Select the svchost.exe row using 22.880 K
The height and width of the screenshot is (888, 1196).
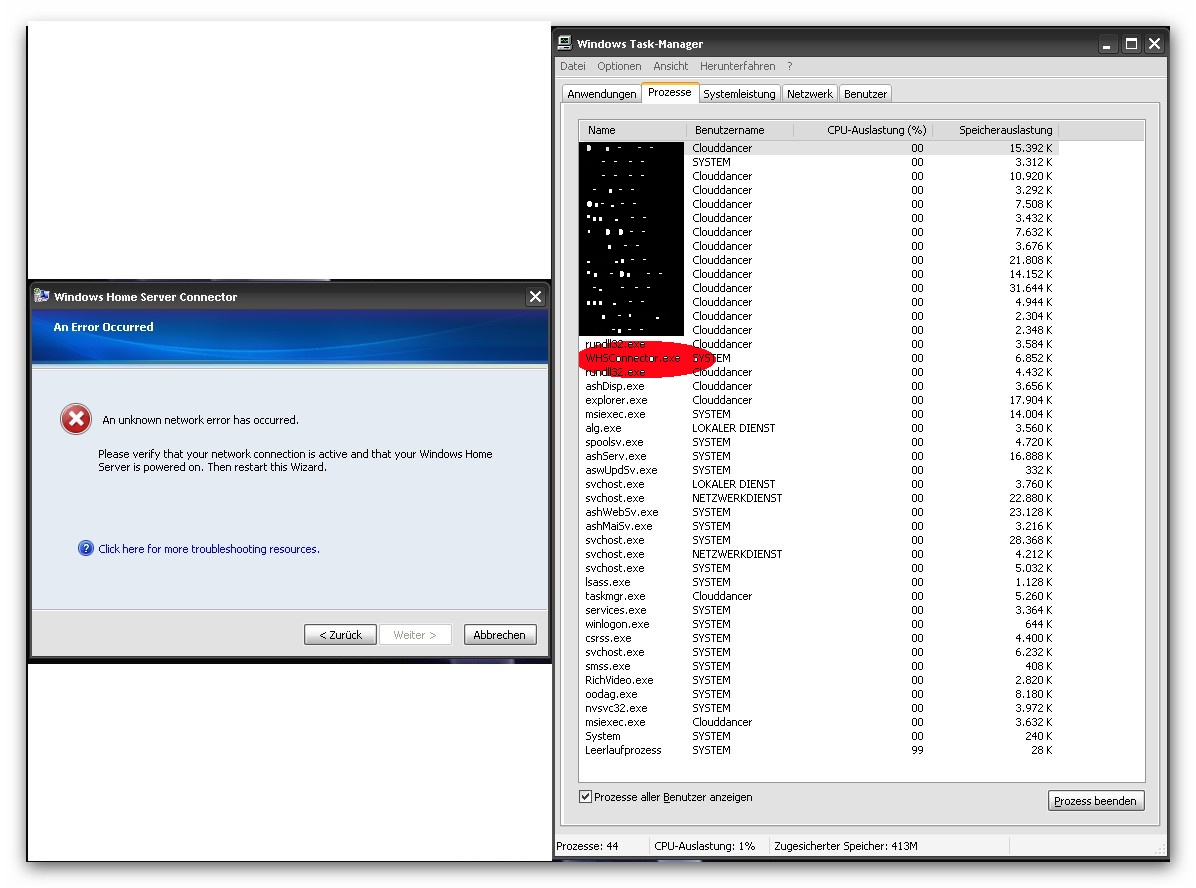point(818,498)
